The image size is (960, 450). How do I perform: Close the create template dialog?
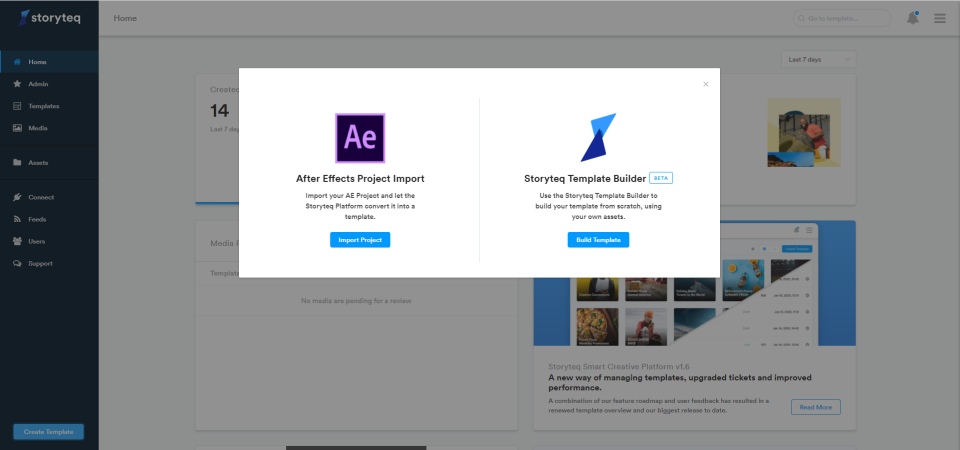coord(706,84)
